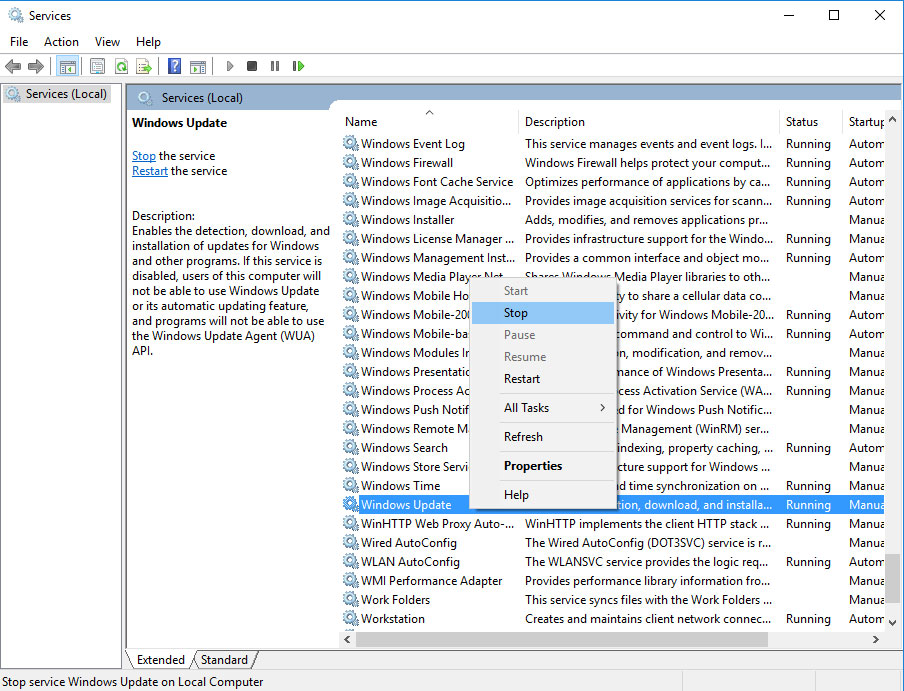This screenshot has width=904, height=691.
Task: Click the horizontal scrollbar left arrow
Action: point(348,639)
